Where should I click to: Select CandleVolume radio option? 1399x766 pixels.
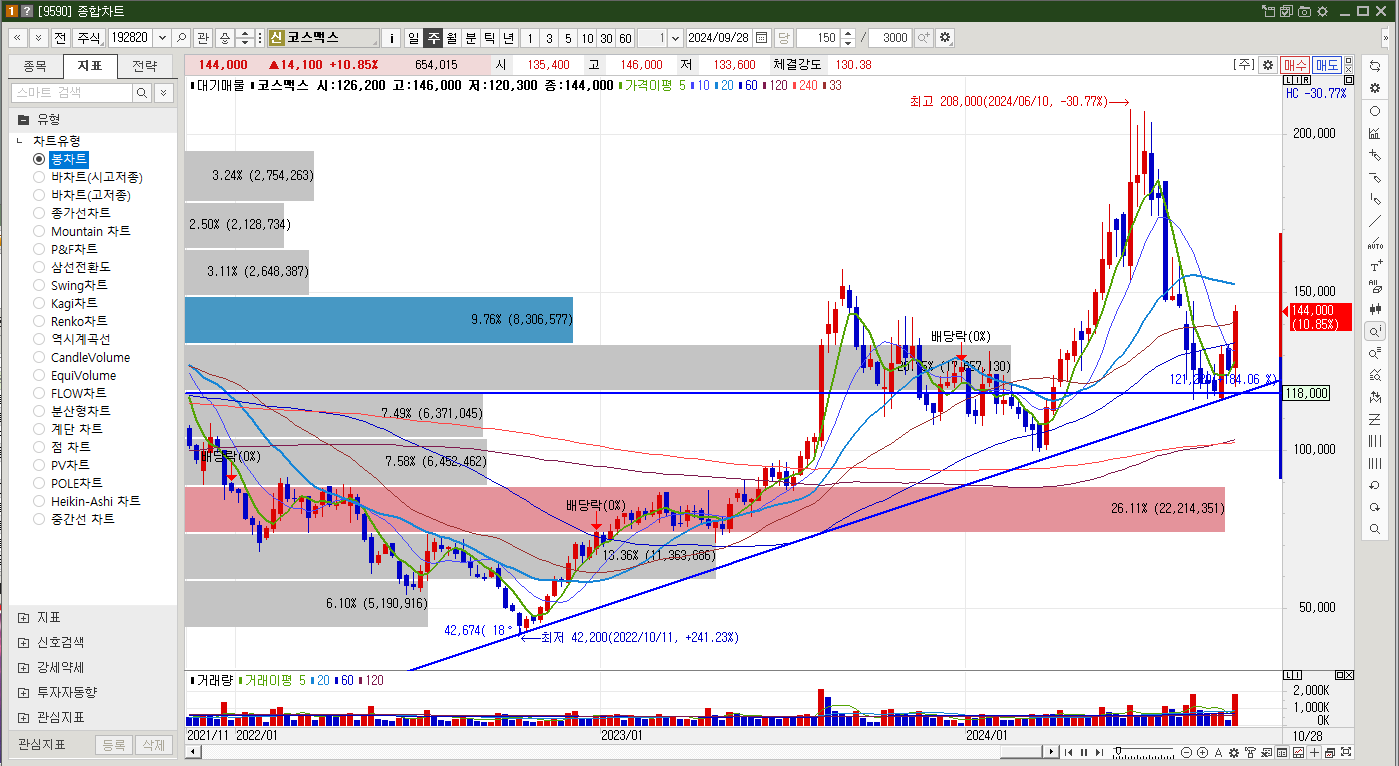pyautogui.click(x=39, y=357)
